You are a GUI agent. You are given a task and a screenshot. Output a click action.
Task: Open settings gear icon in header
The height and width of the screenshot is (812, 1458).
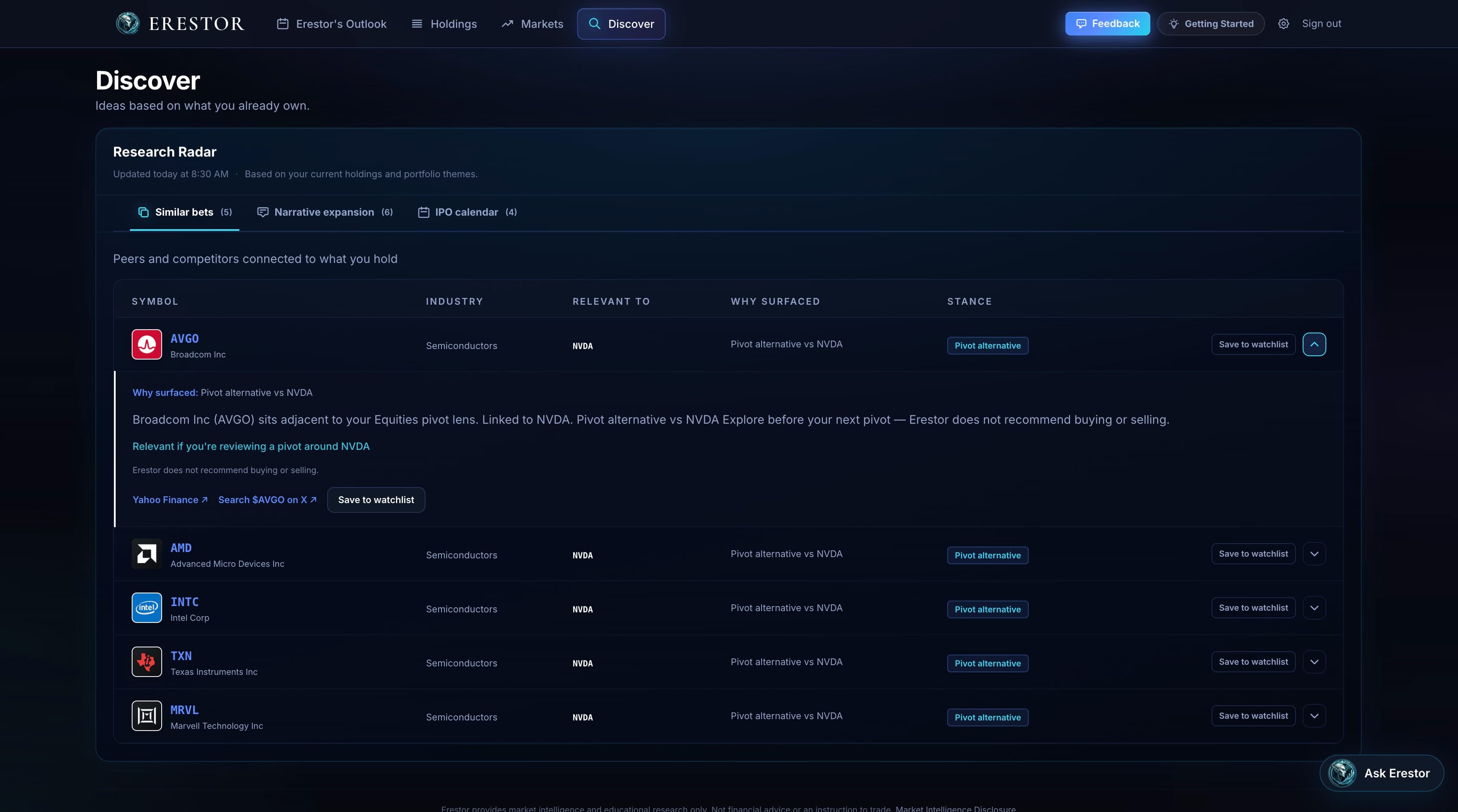(1283, 24)
